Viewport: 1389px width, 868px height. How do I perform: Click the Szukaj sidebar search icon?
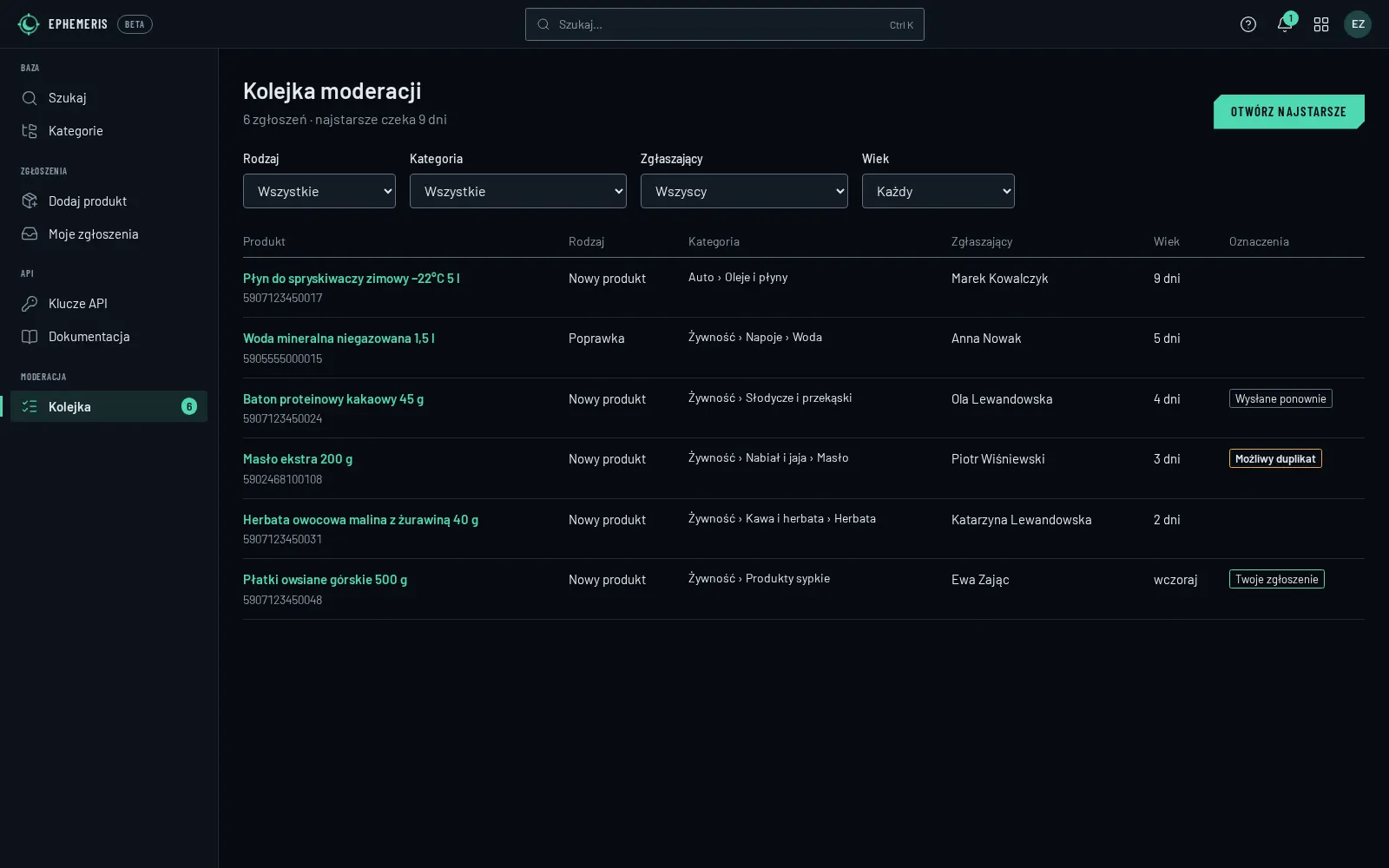tap(30, 98)
